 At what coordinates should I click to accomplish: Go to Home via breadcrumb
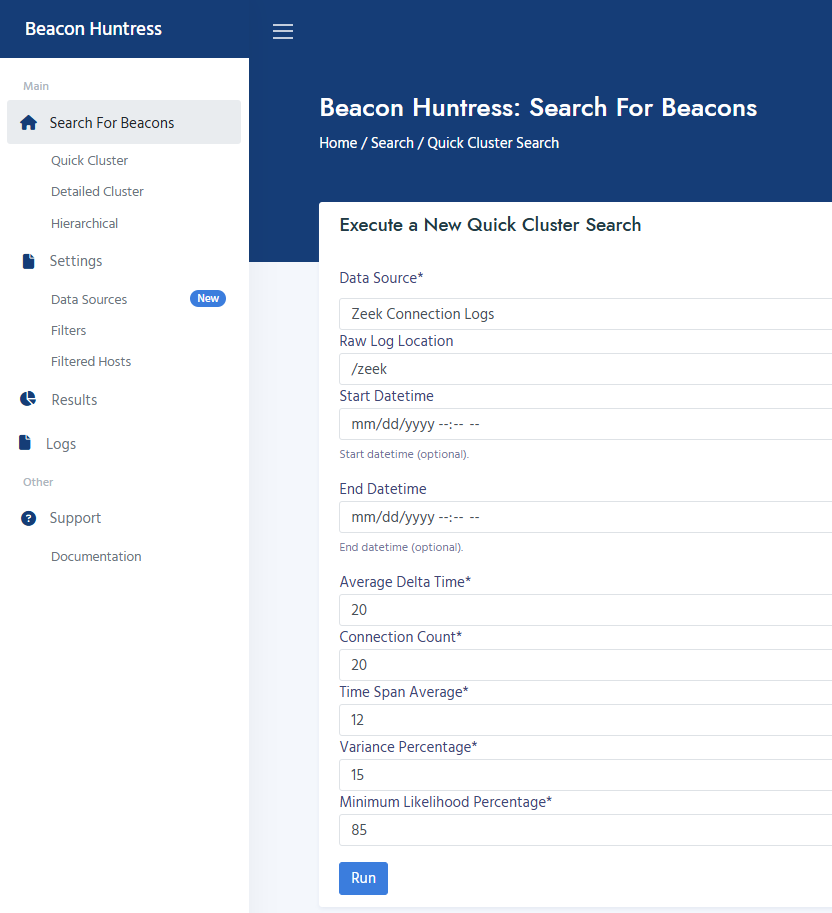(x=338, y=143)
